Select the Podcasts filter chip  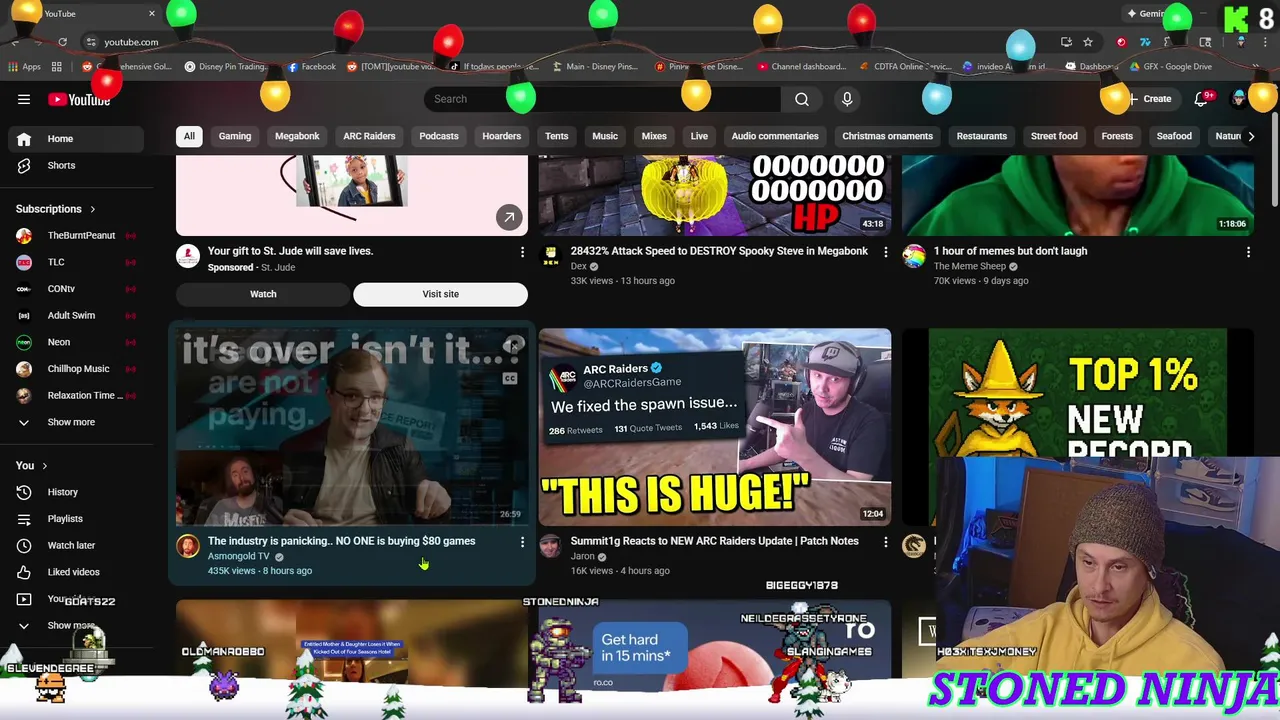click(x=439, y=136)
